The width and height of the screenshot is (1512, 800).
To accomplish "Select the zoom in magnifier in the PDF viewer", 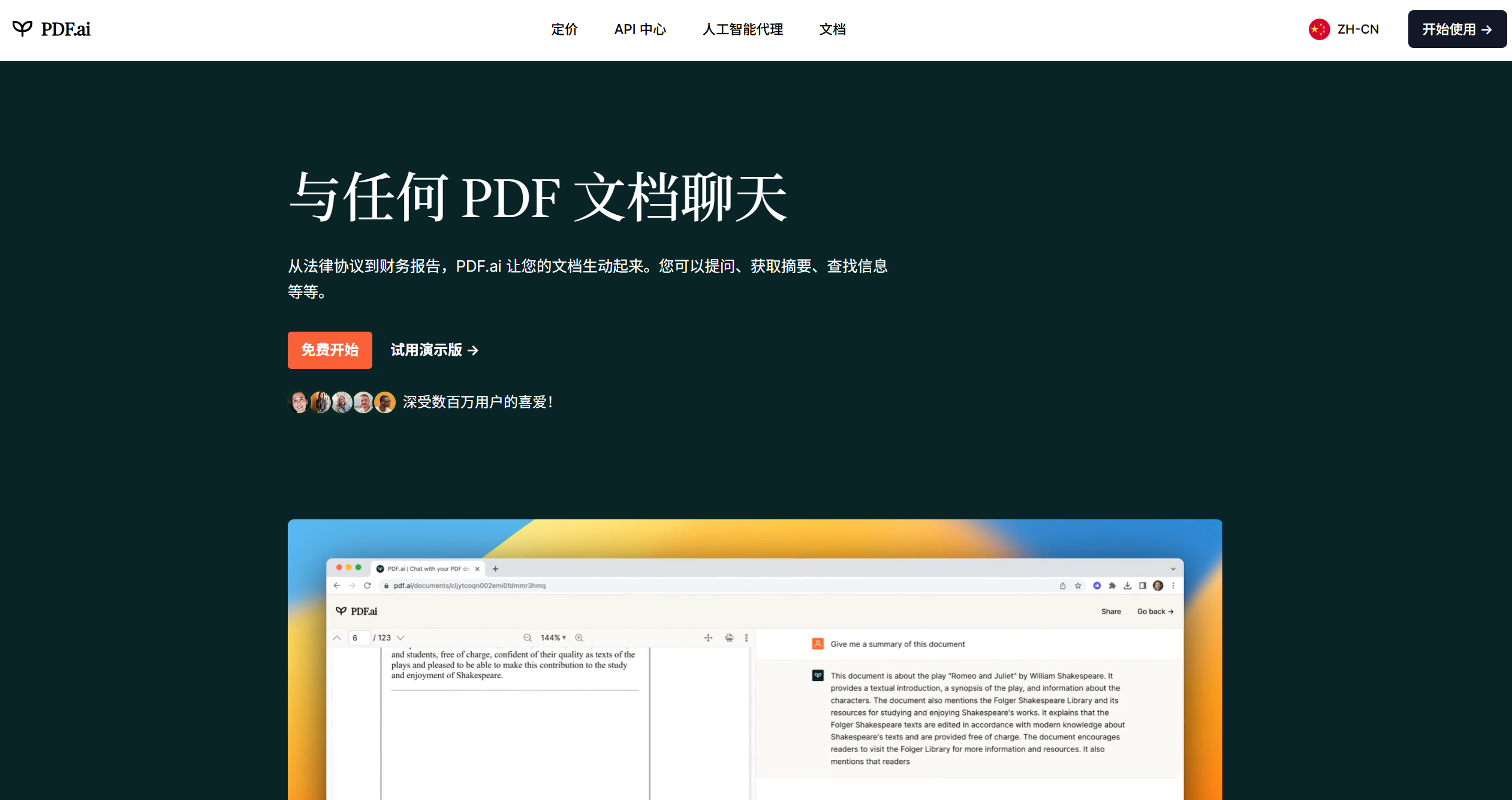I will 579,637.
